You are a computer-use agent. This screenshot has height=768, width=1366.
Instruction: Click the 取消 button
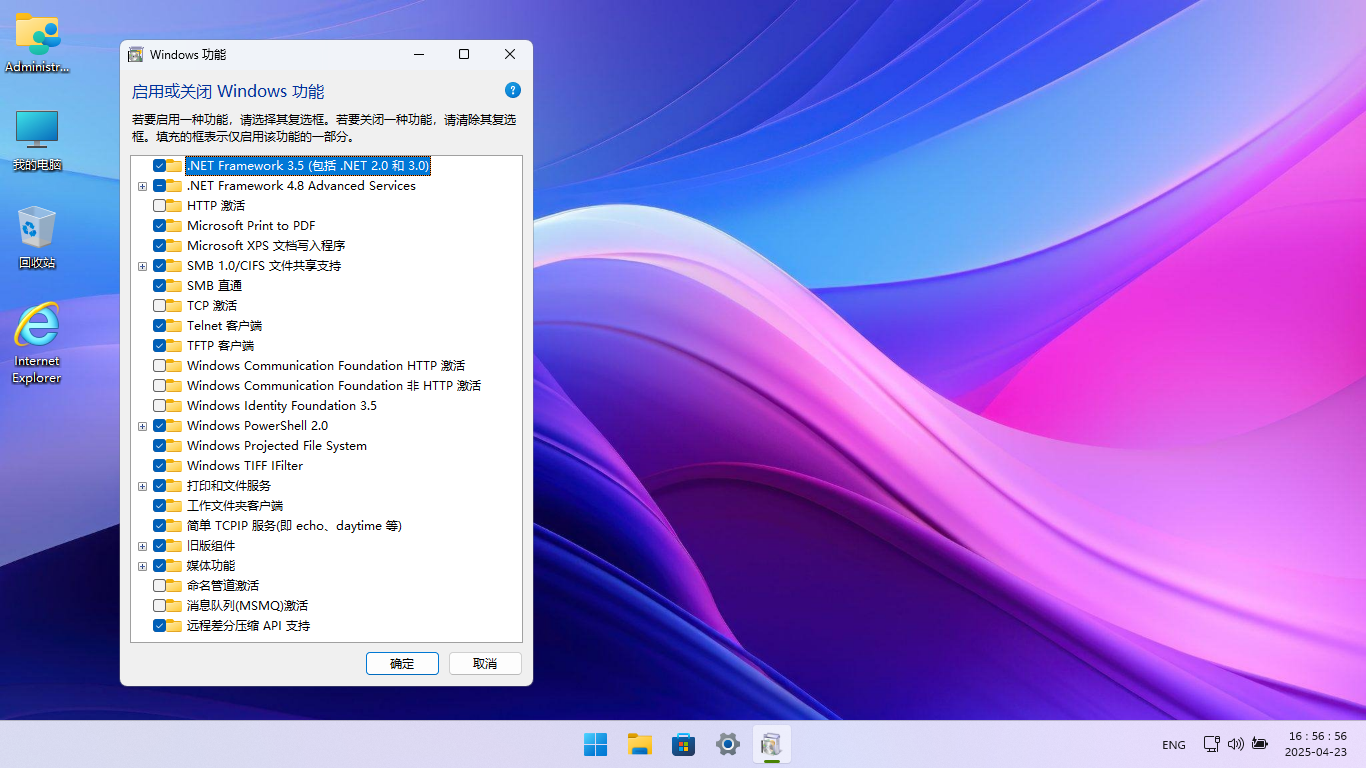point(485,663)
